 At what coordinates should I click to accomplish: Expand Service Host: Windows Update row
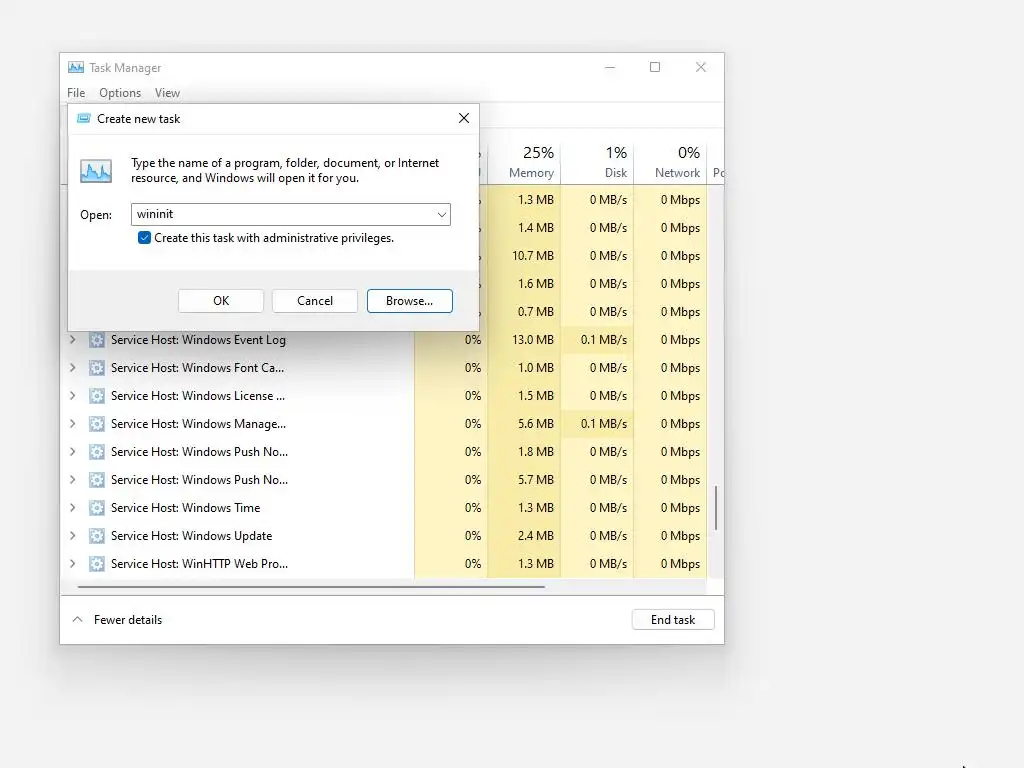pos(72,536)
